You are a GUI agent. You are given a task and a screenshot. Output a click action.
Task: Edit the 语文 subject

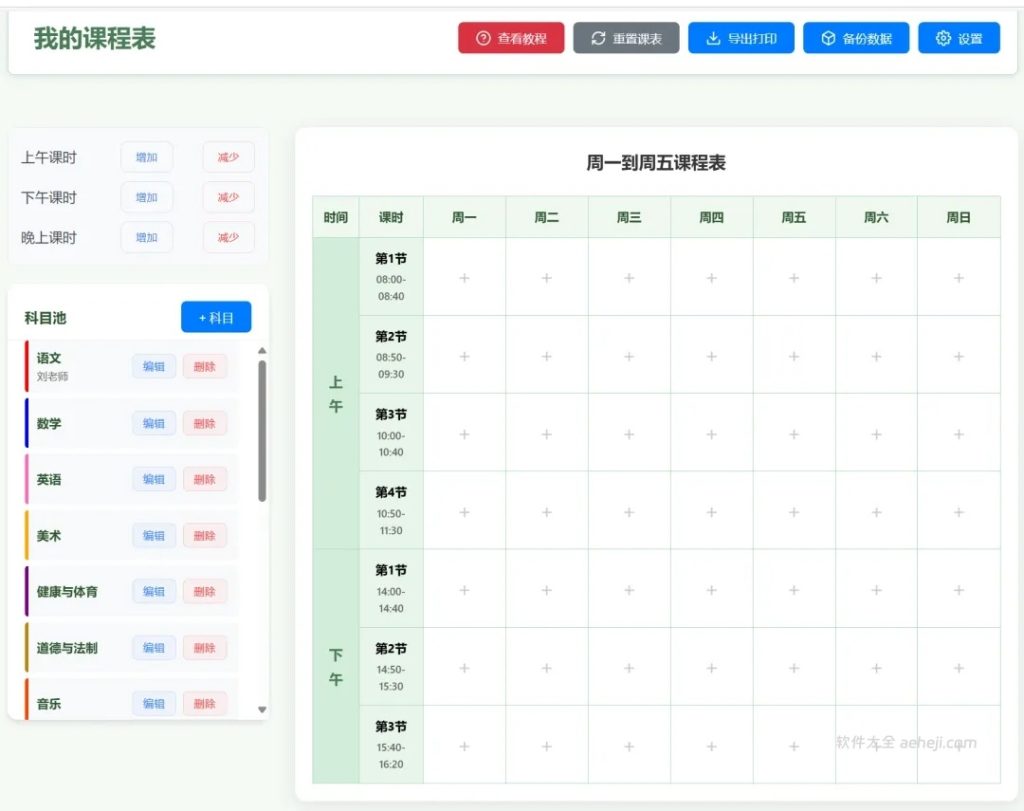point(153,366)
